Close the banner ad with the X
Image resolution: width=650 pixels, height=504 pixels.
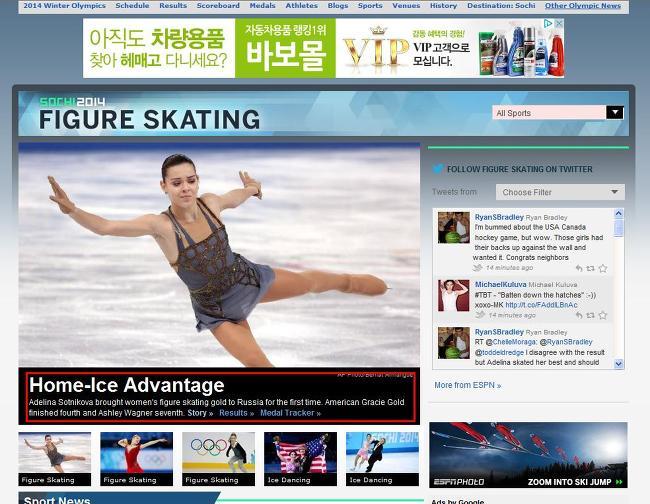point(559,23)
